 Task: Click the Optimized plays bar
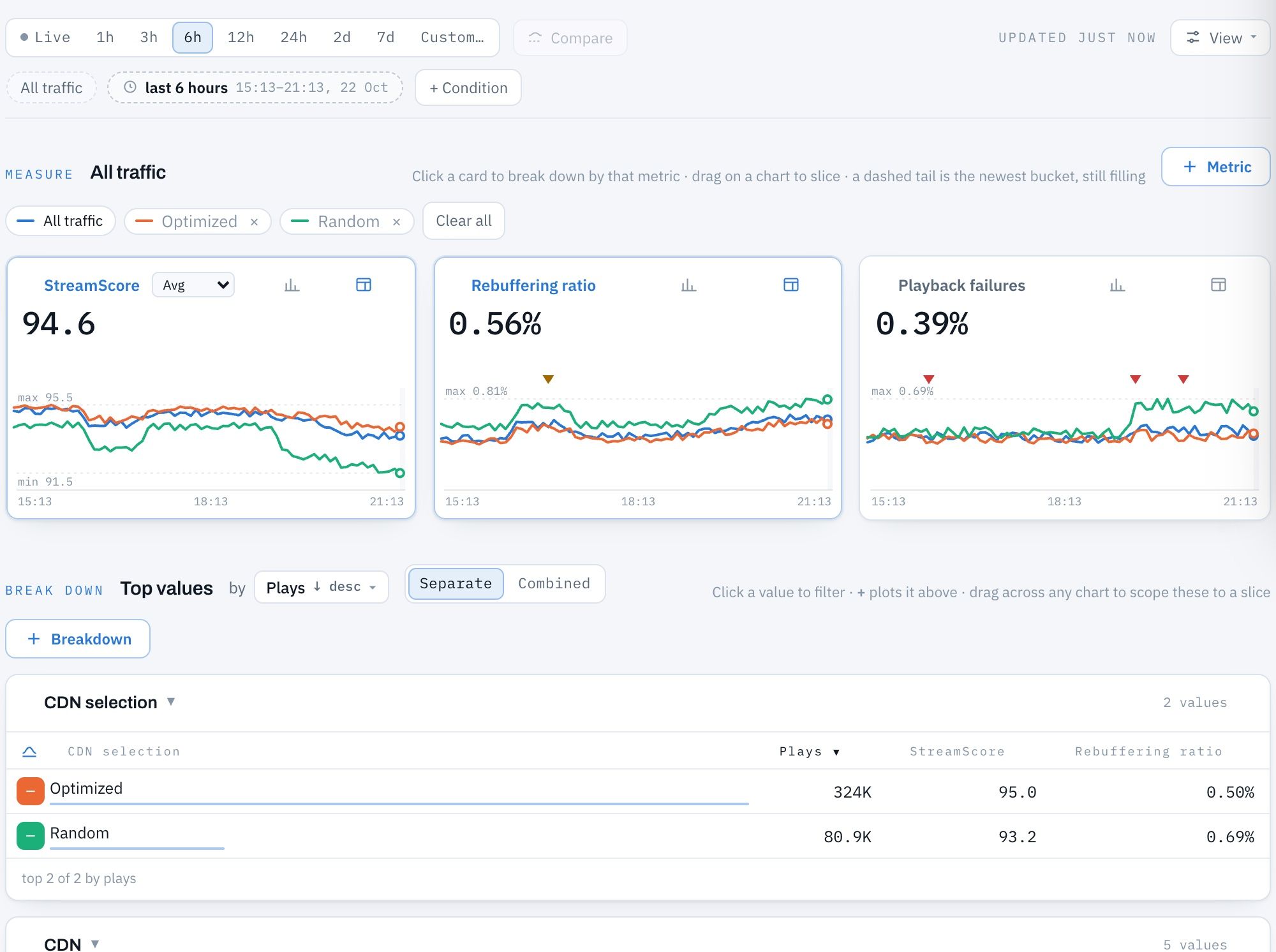pos(399,804)
